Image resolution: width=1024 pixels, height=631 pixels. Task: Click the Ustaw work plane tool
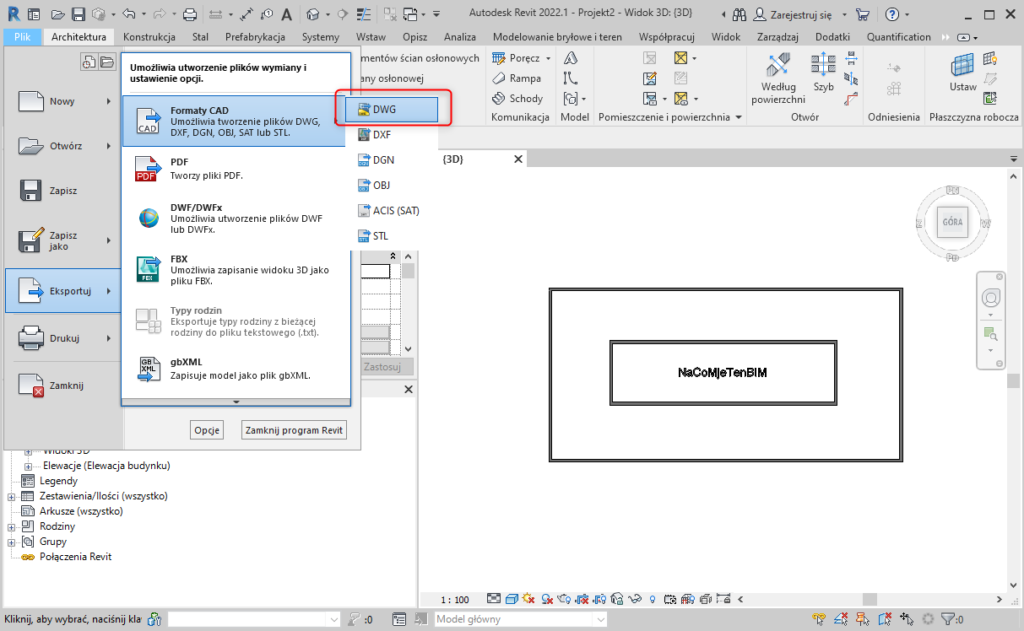tap(963, 73)
